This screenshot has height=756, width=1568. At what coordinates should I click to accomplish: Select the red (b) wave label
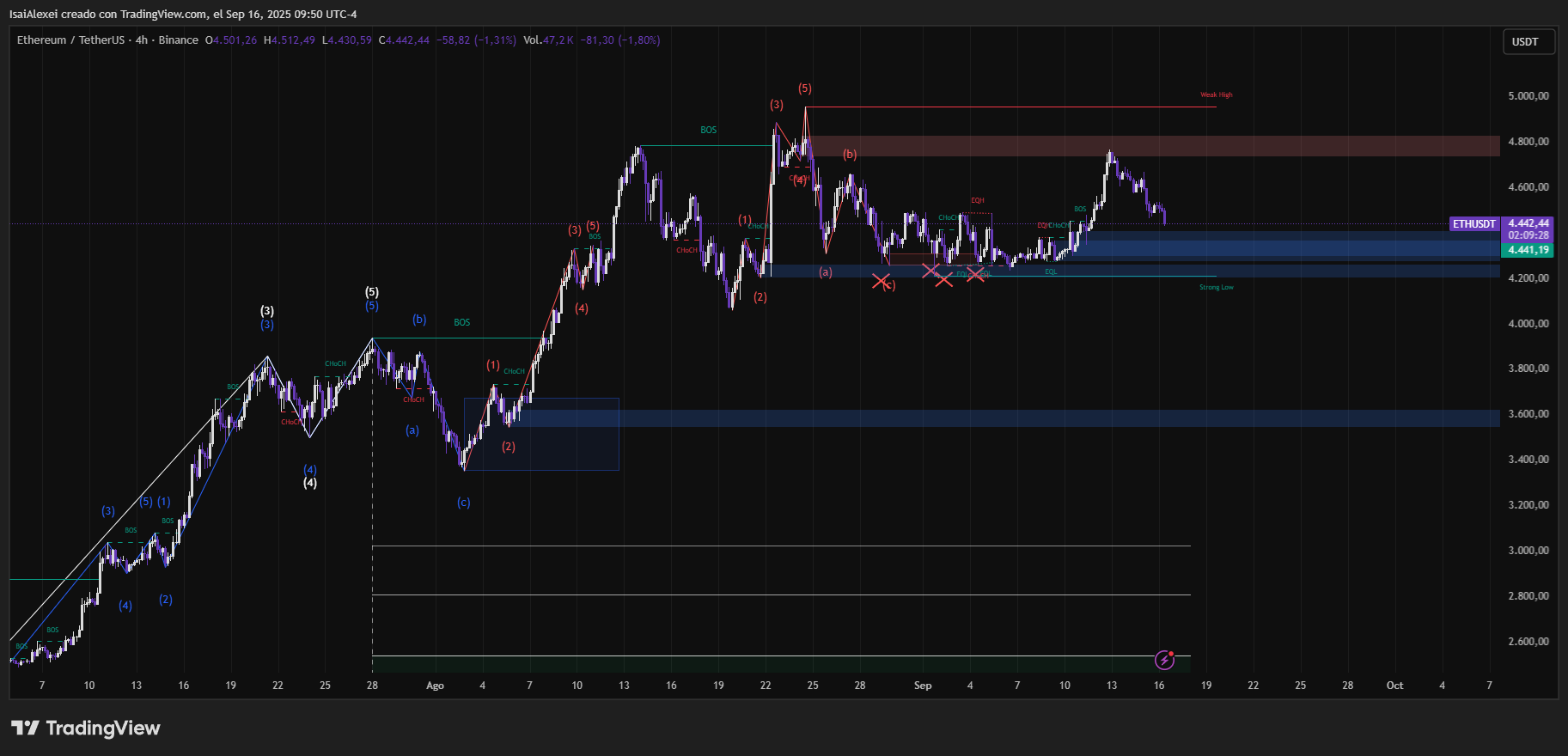coord(850,155)
